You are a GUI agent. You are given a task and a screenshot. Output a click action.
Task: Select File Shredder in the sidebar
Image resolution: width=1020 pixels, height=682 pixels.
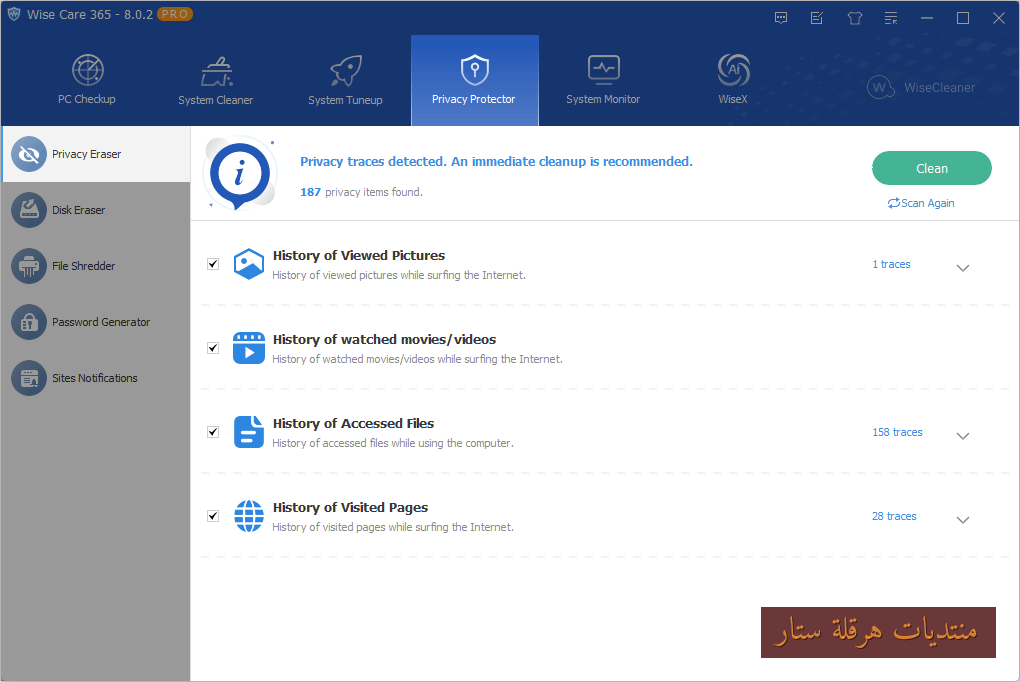coord(83,266)
